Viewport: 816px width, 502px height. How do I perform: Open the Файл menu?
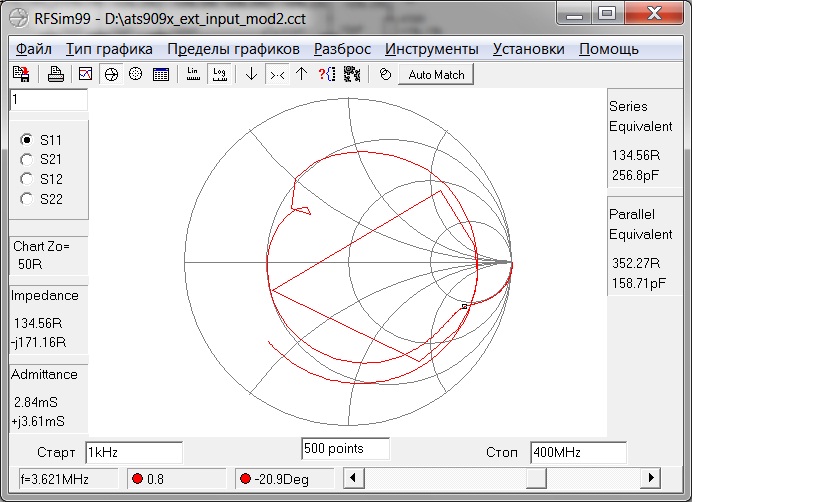[x=33, y=49]
